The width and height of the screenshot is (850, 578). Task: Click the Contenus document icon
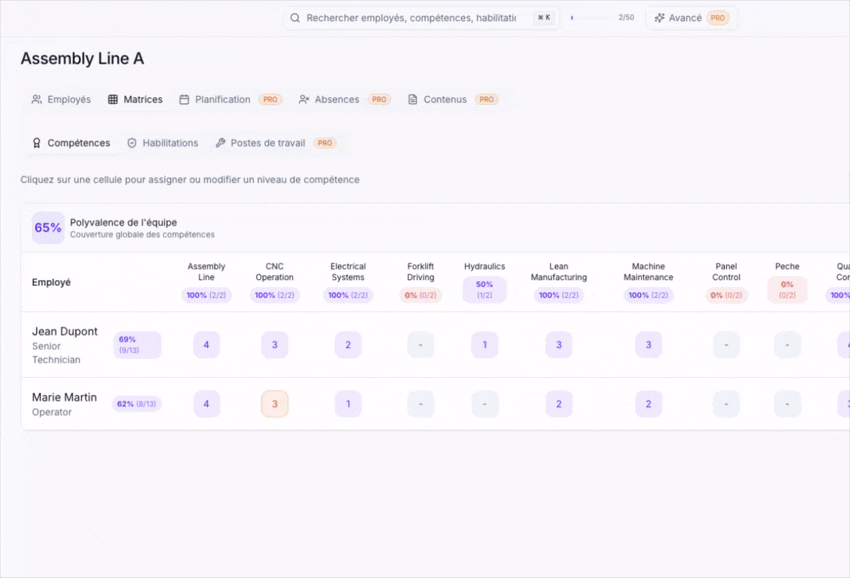(x=413, y=100)
